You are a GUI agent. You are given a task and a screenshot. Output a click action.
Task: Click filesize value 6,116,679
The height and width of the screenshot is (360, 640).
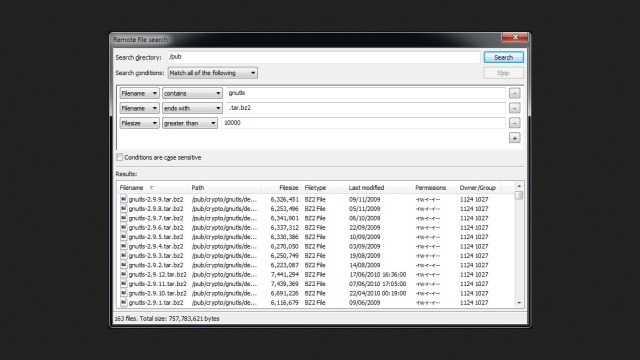pos(284,303)
